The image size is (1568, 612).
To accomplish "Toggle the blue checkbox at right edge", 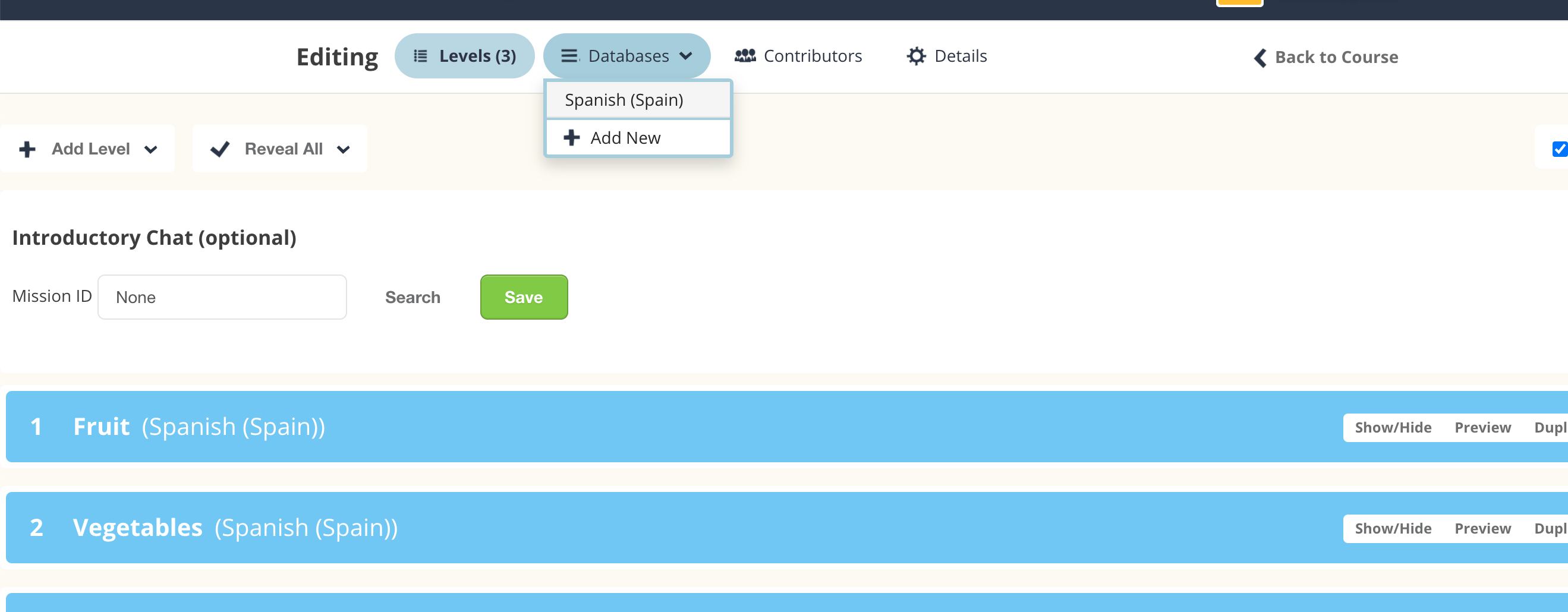I will [x=1559, y=149].
